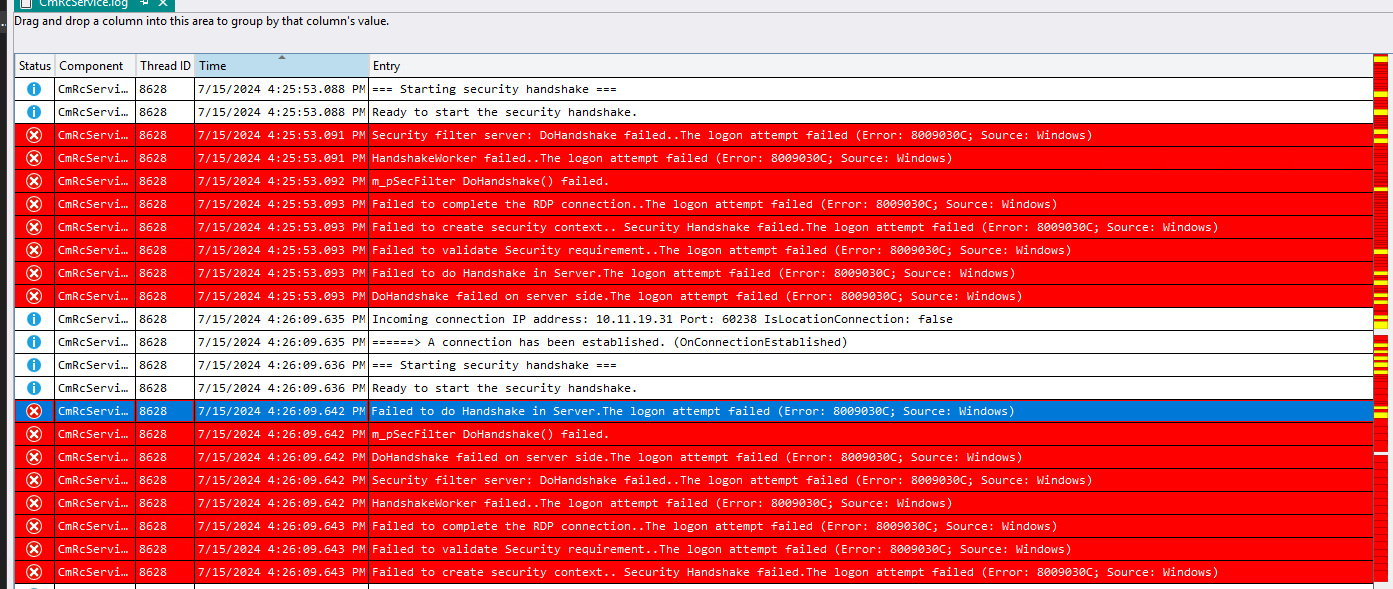Sort by the Thread ID column header
Image resolution: width=1393 pixels, height=589 pixels.
point(164,65)
